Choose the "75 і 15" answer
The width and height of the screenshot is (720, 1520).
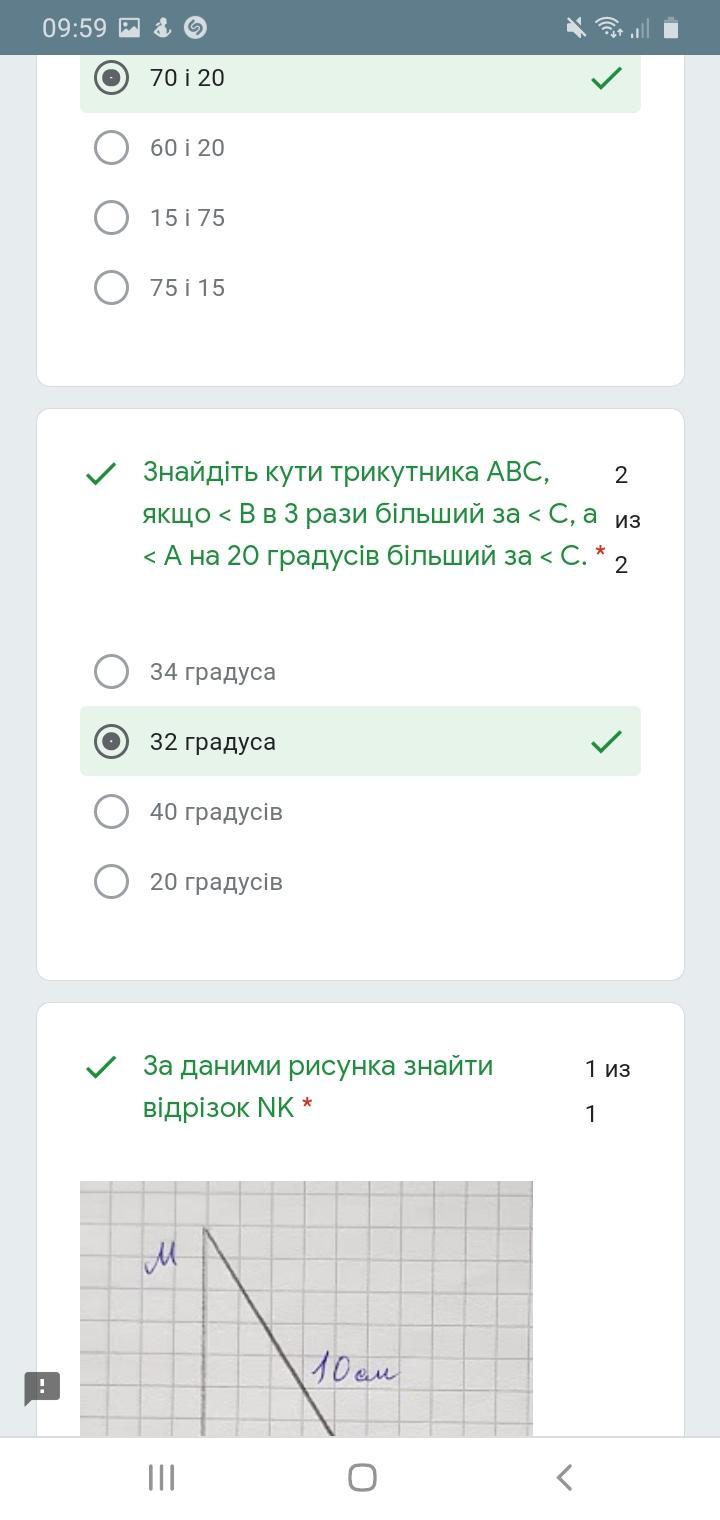click(360, 288)
